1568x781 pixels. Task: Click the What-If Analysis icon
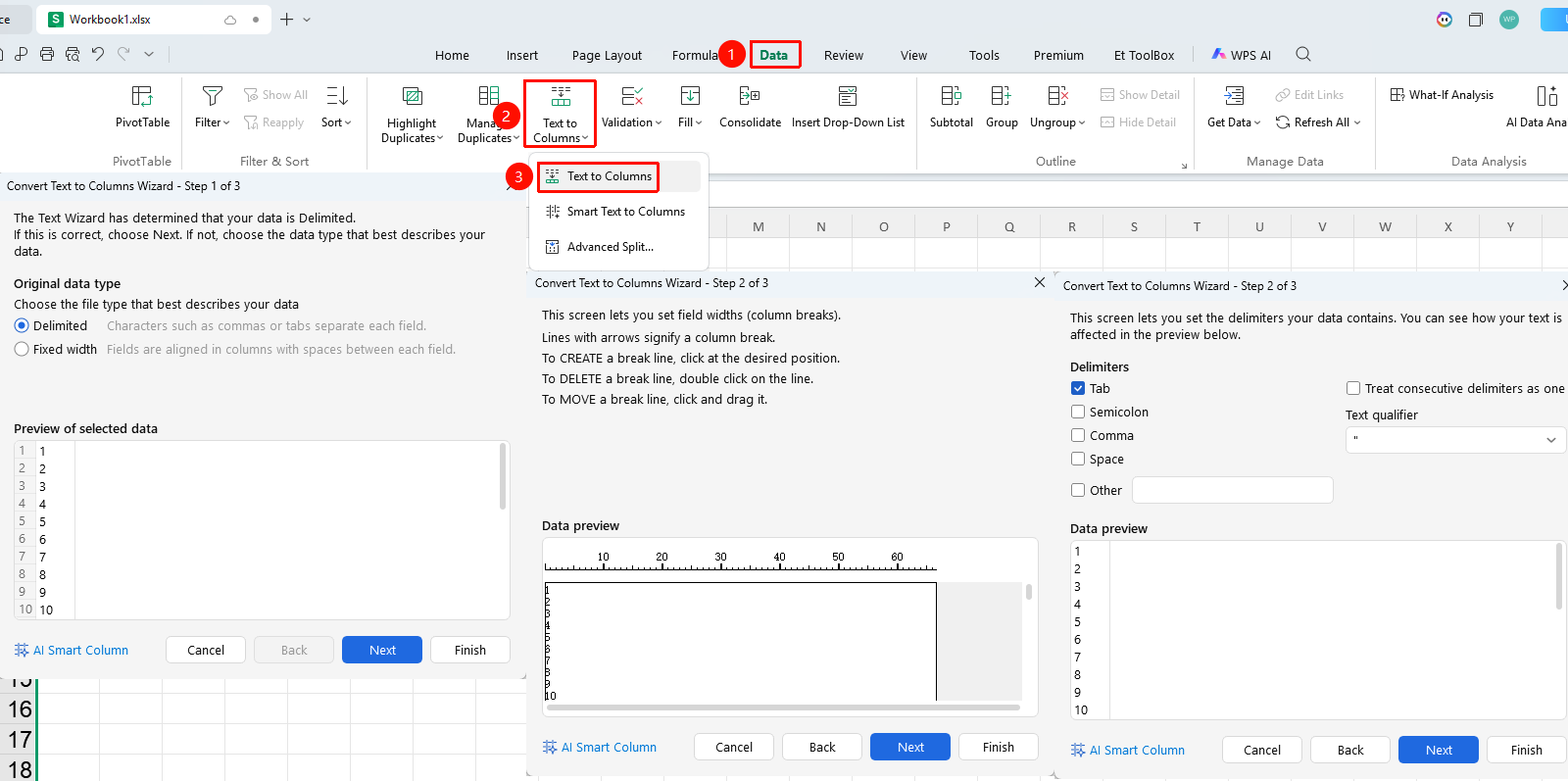(1397, 95)
